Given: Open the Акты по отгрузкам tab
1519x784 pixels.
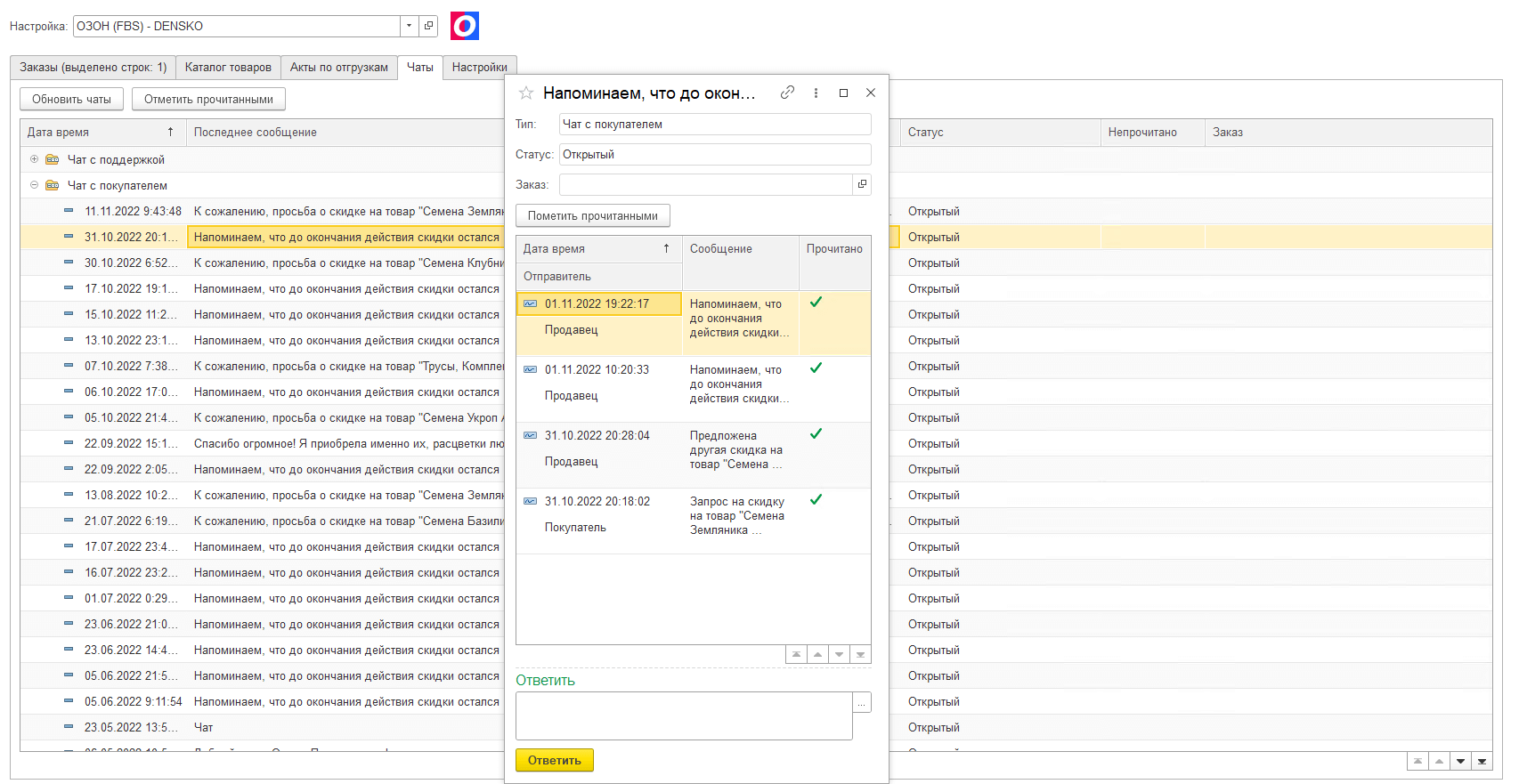Looking at the screenshot, I should coord(339,68).
